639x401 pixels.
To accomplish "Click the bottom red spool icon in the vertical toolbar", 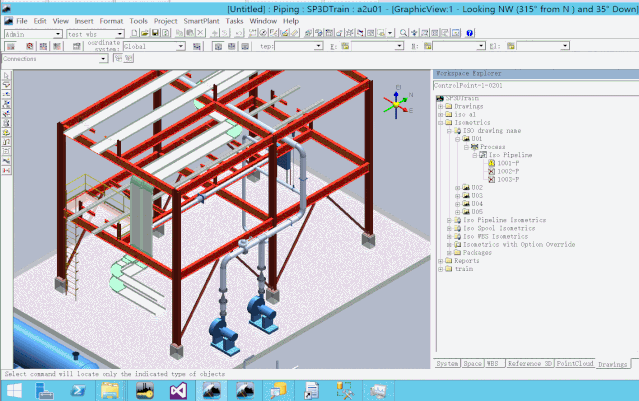I will tap(7, 170).
